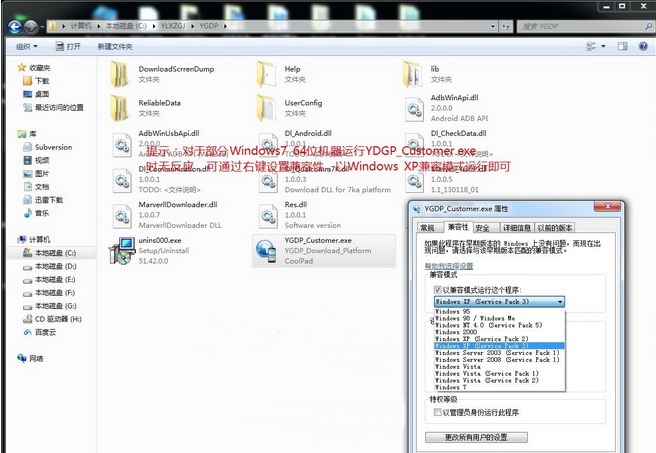Click the 音乐 library icon
656x453 pixels.
pyautogui.click(x=28, y=213)
